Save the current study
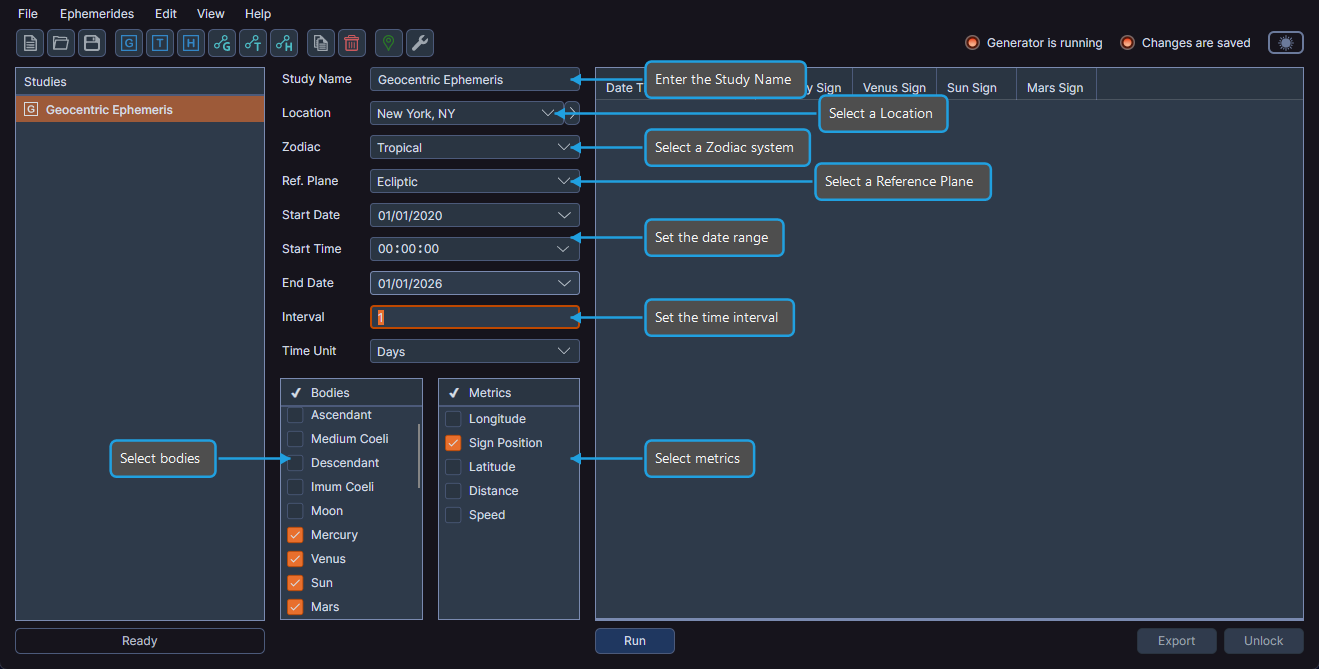The height and width of the screenshot is (669, 1319). coord(91,43)
